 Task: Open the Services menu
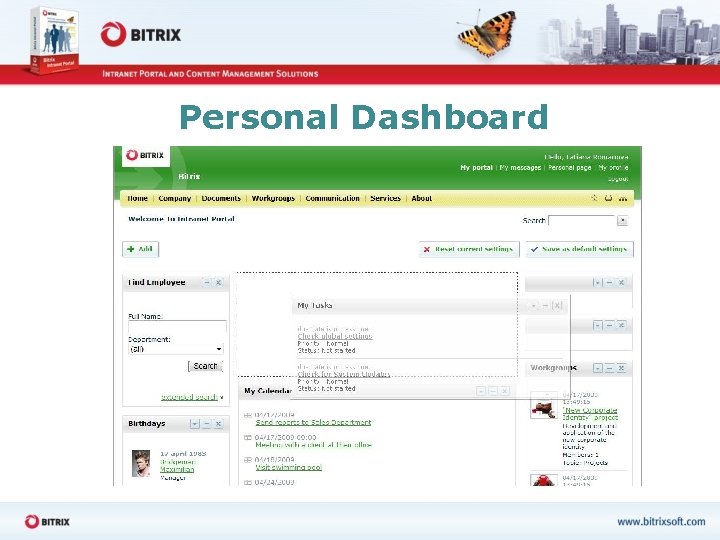pos(385,198)
